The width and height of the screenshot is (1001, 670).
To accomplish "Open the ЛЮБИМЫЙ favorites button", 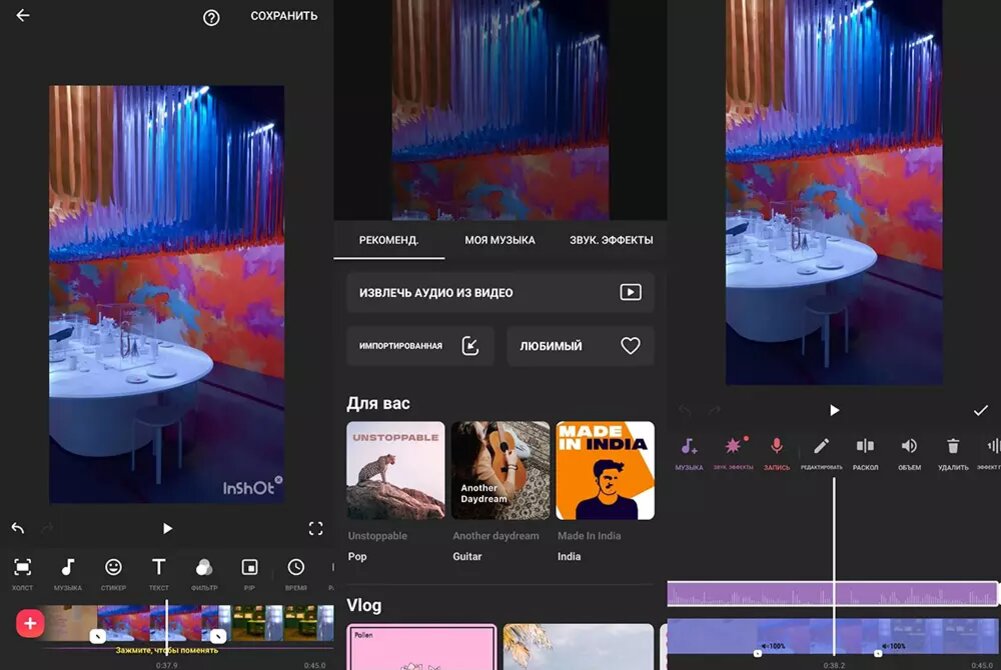I will pyautogui.click(x=581, y=346).
